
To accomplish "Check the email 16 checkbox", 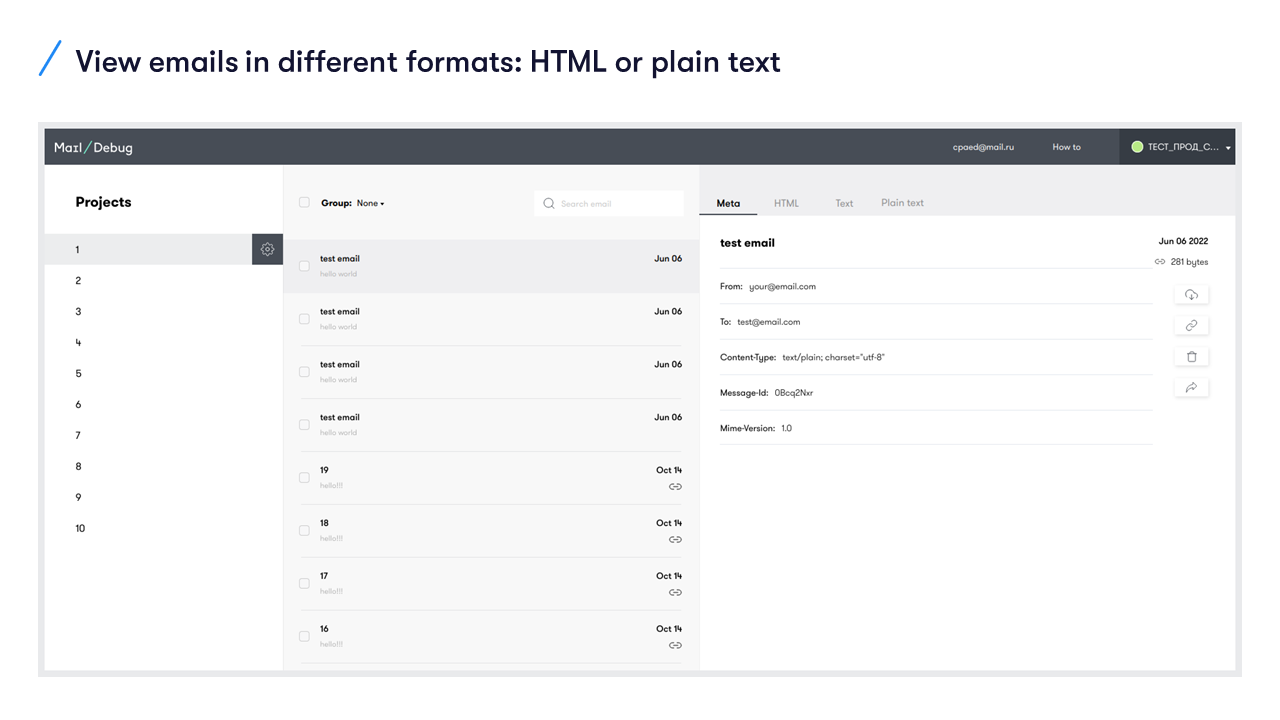I will (x=304, y=636).
